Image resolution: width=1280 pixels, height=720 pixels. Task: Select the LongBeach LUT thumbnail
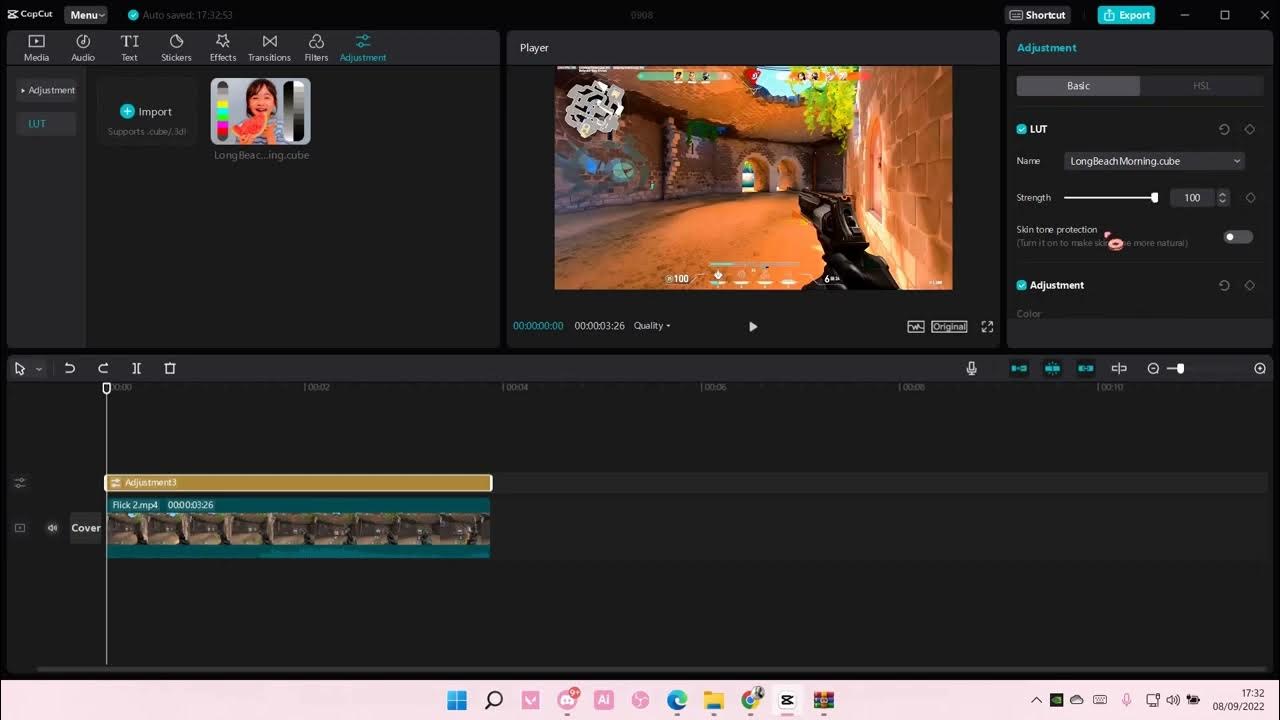261,111
